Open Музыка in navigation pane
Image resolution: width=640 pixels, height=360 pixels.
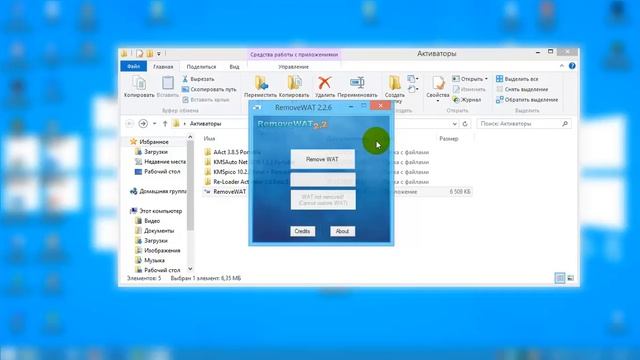click(150, 260)
